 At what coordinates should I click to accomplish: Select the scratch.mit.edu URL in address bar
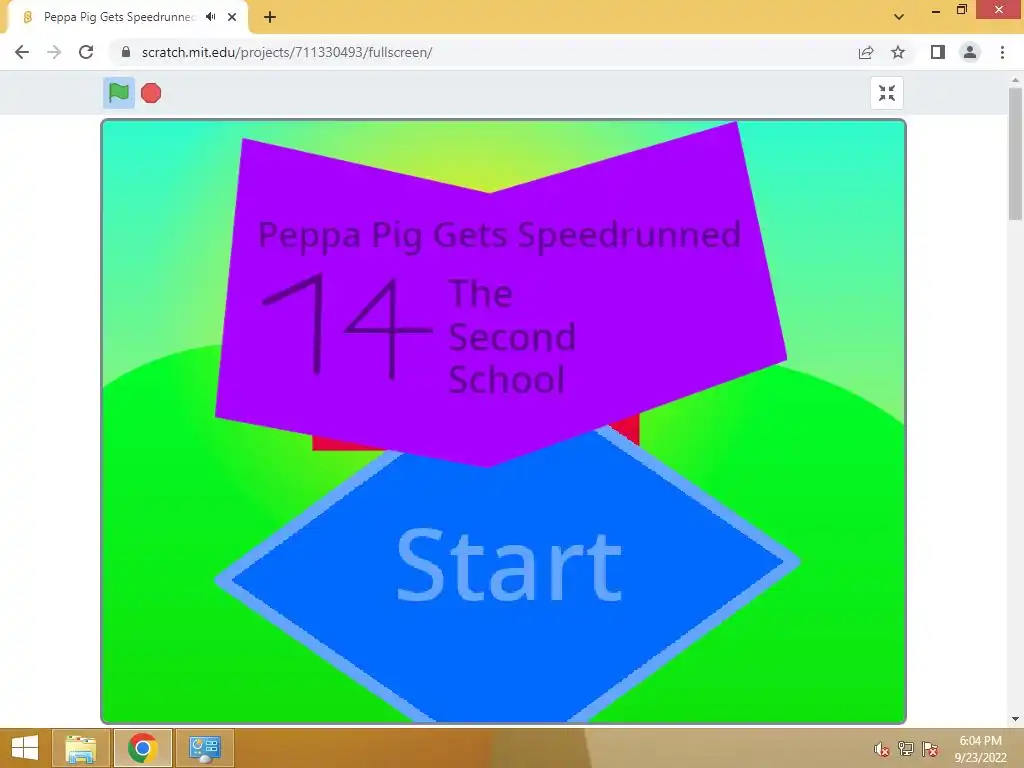[x=287, y=52]
